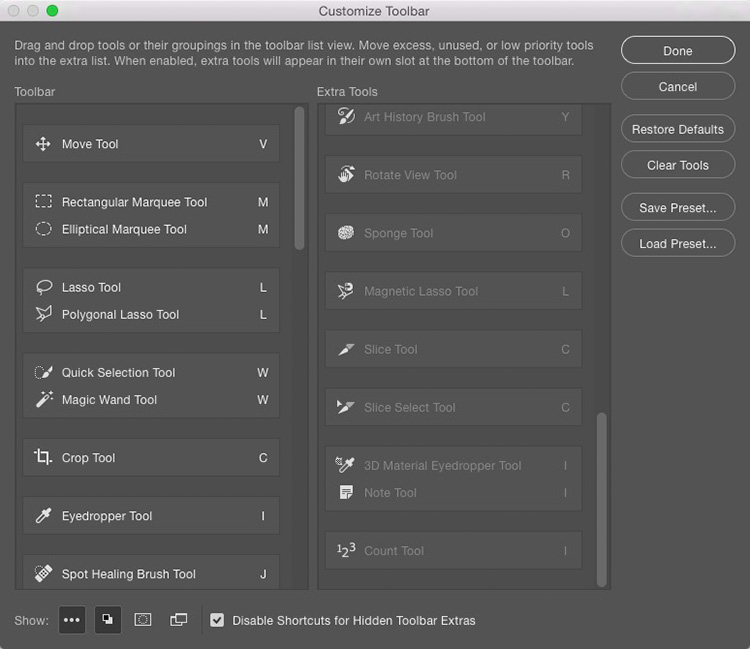This screenshot has width=750, height=649.
Task: Toggle foreground/background colors show button
Action: pos(107,620)
